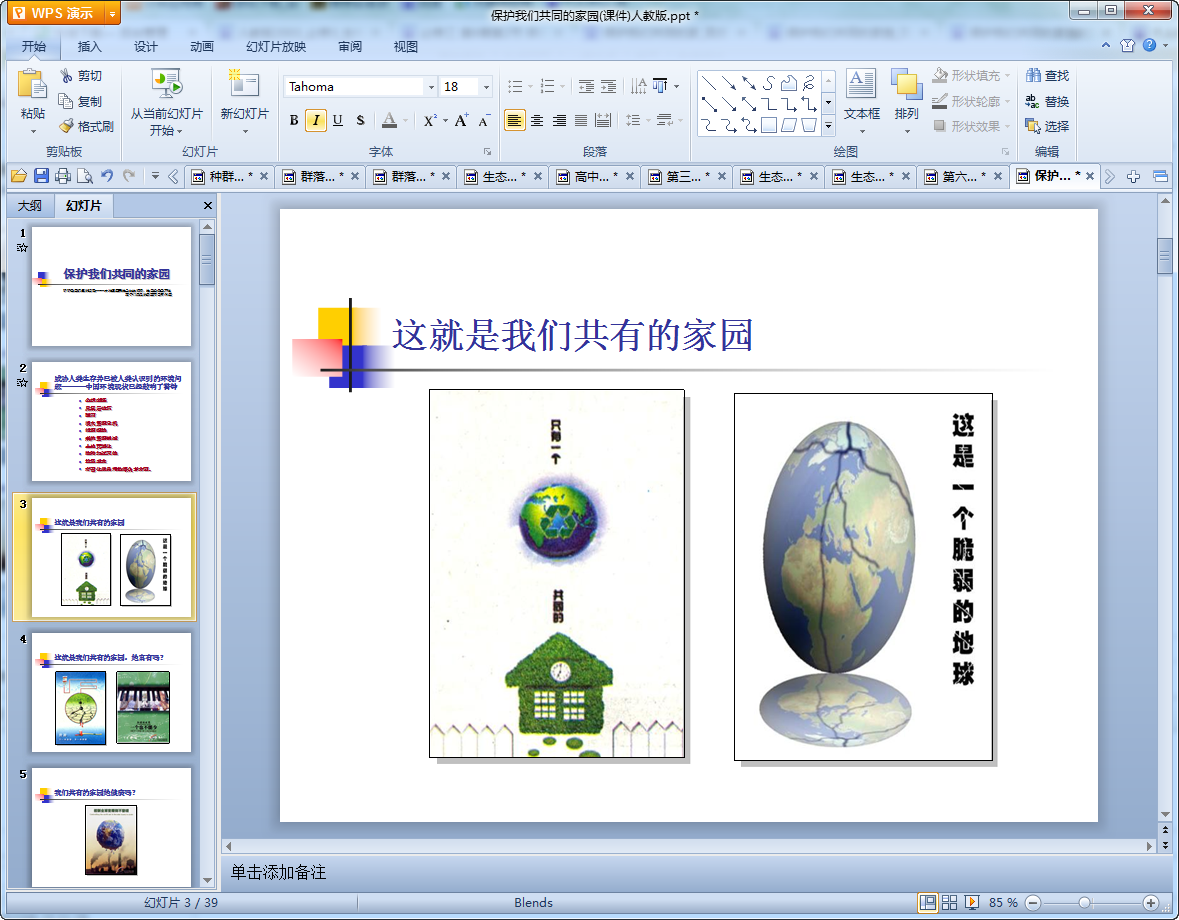Image resolution: width=1179 pixels, height=920 pixels.
Task: Open the font size 18 dropdown
Action: [486, 87]
